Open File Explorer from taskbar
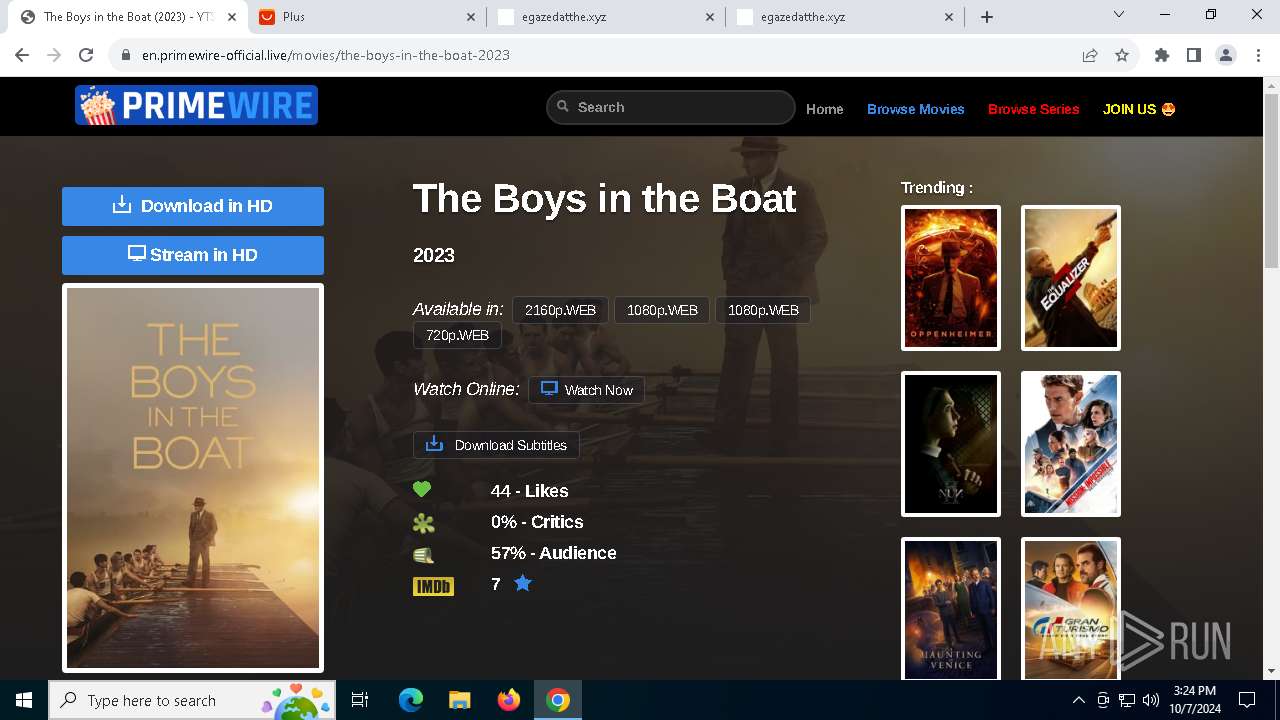This screenshot has height=720, width=1280. (x=460, y=700)
